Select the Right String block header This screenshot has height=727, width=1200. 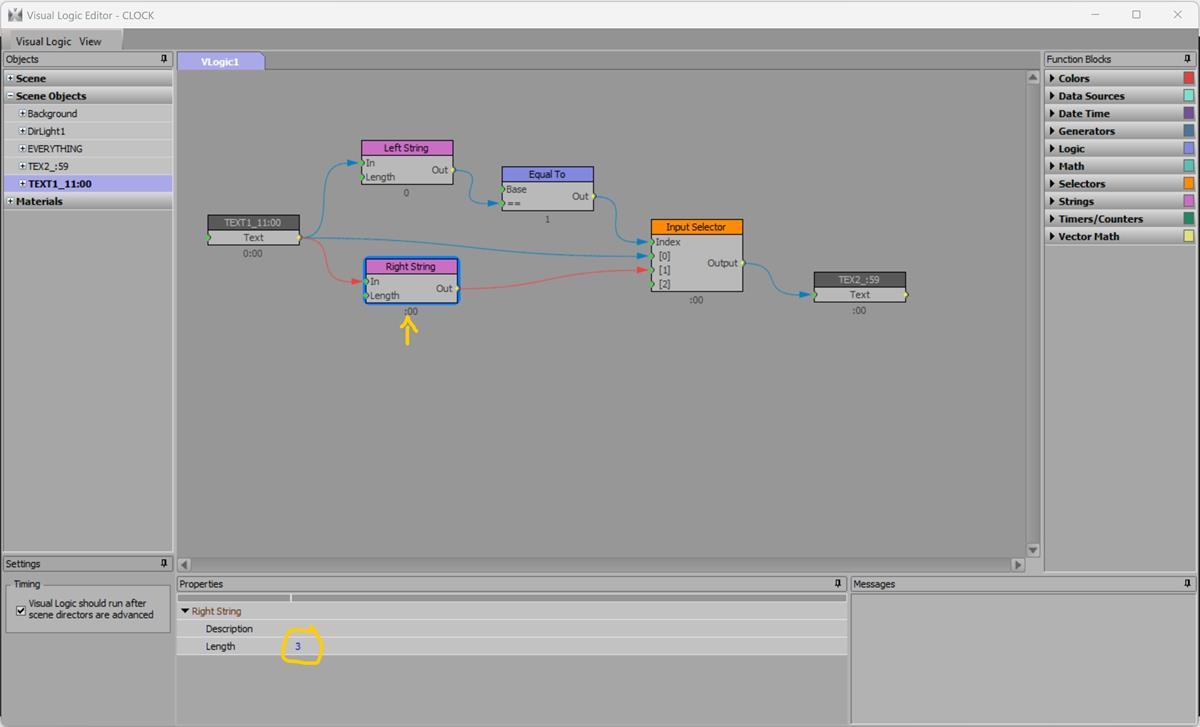[x=410, y=267]
